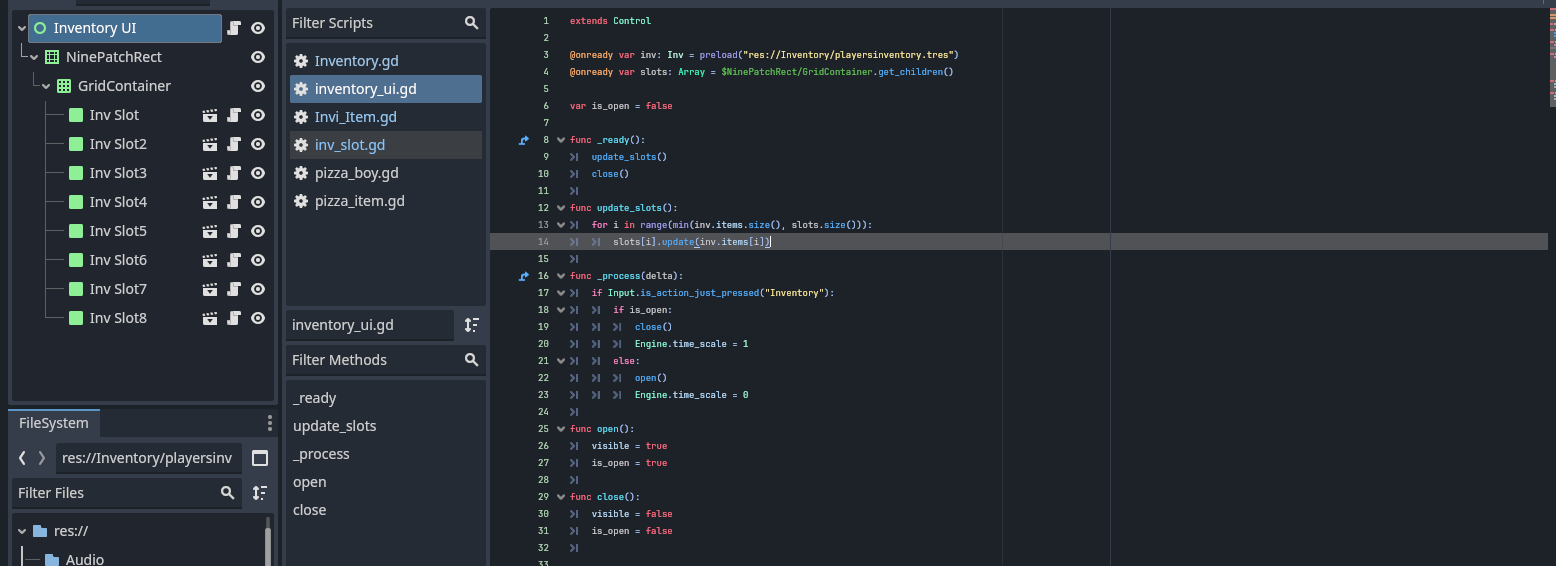Viewport: 1556px width, 566px height.
Task: Fold the update_slots function at line 12
Action: coord(560,208)
